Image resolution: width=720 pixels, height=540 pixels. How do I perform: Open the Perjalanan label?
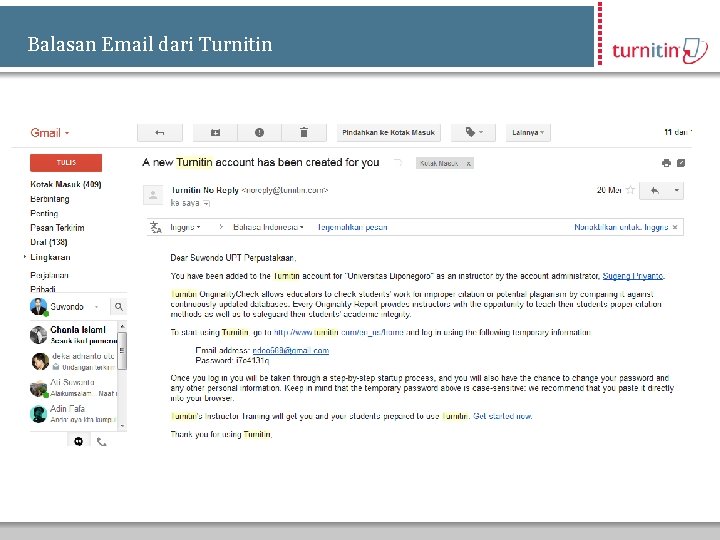click(49, 276)
